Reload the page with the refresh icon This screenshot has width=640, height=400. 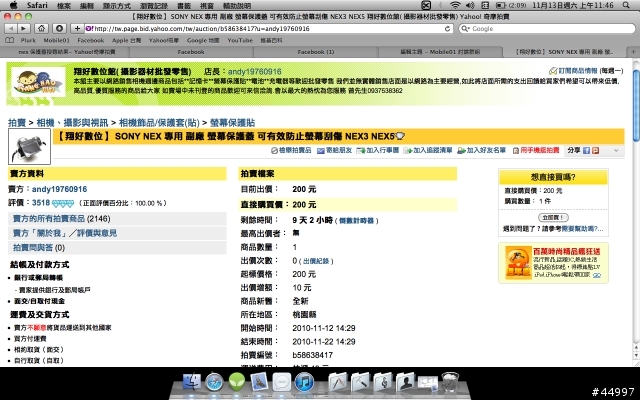447,29
